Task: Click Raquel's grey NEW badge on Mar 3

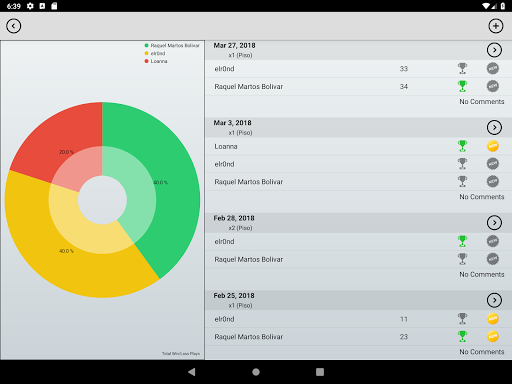Action: [493, 181]
